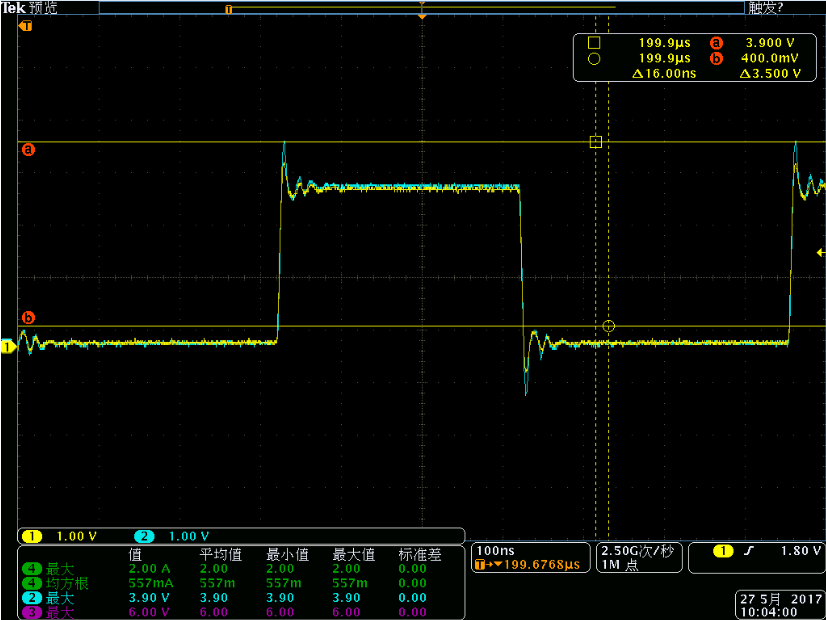The height and width of the screenshot is (620, 826).
Task: Click the 6.00 V channel 3 max value
Action: coord(149,612)
